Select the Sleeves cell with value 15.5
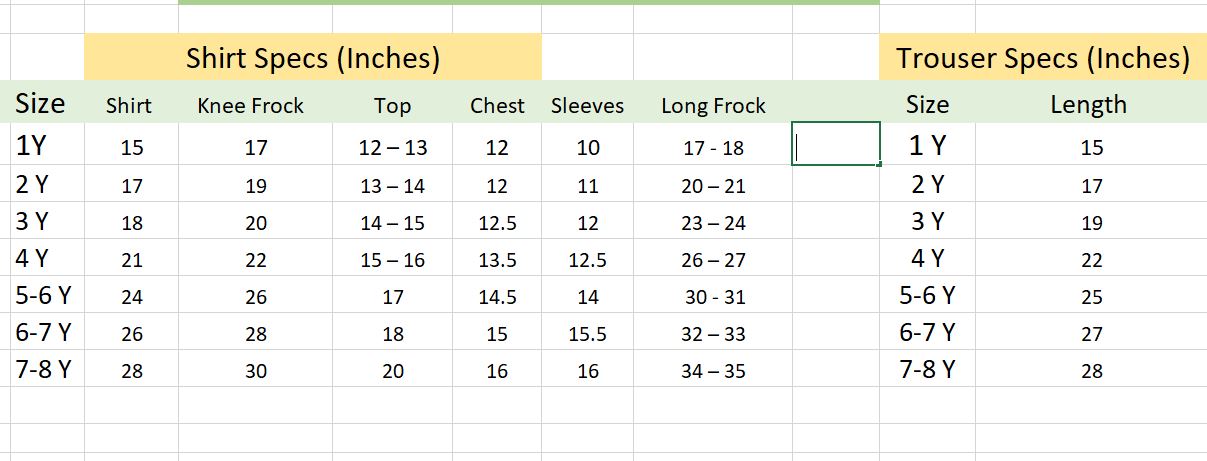Image resolution: width=1207 pixels, height=461 pixels. tap(587, 334)
